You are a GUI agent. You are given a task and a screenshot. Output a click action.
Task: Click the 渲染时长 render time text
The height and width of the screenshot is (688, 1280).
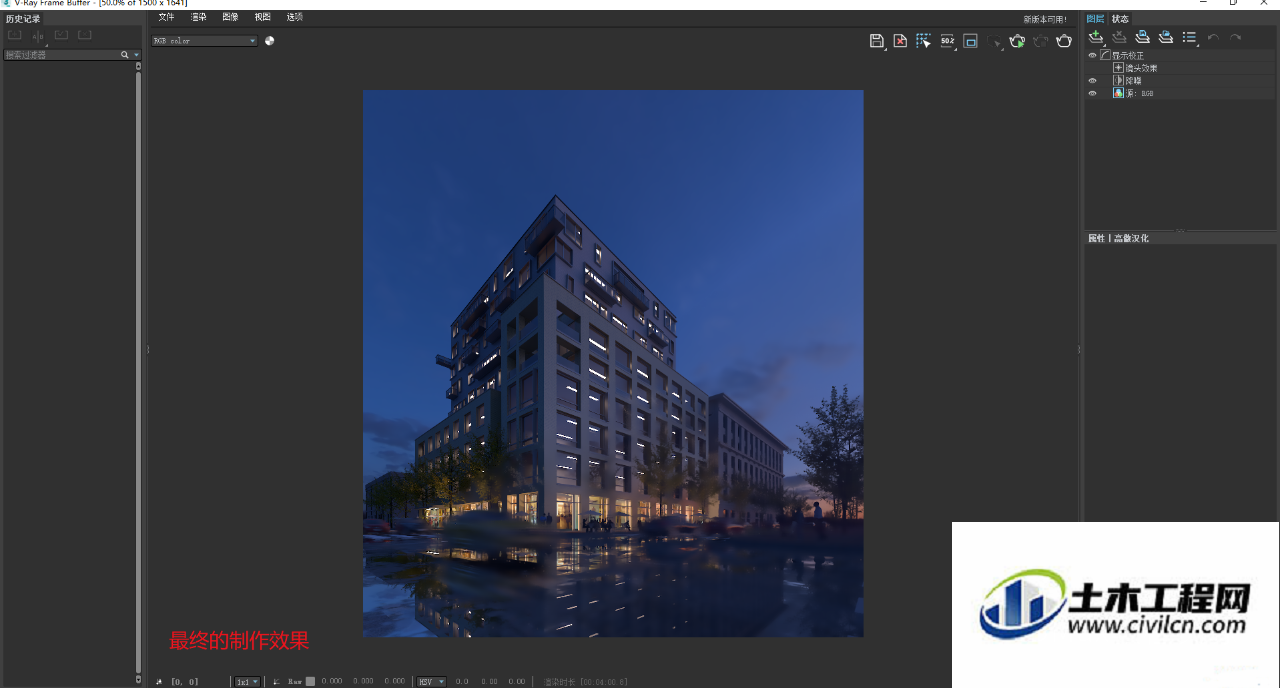pyautogui.click(x=586, y=682)
